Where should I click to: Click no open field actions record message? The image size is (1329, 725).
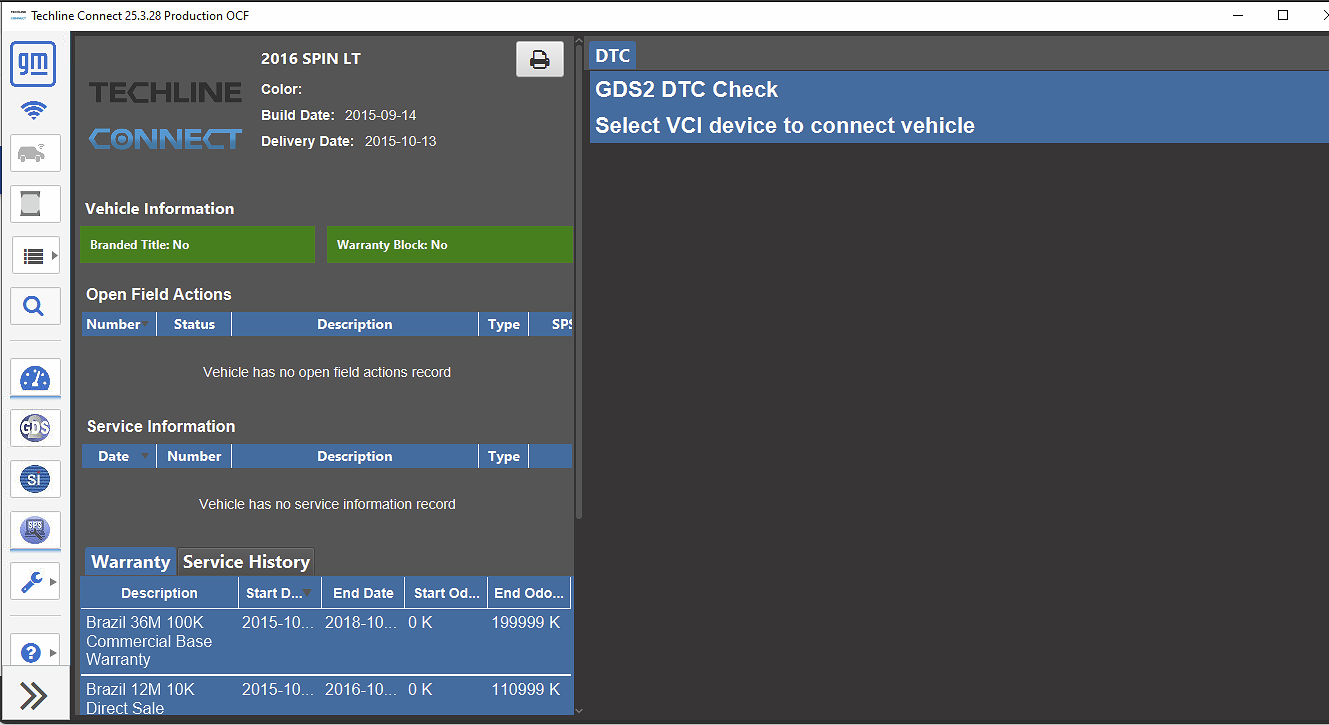pos(327,372)
